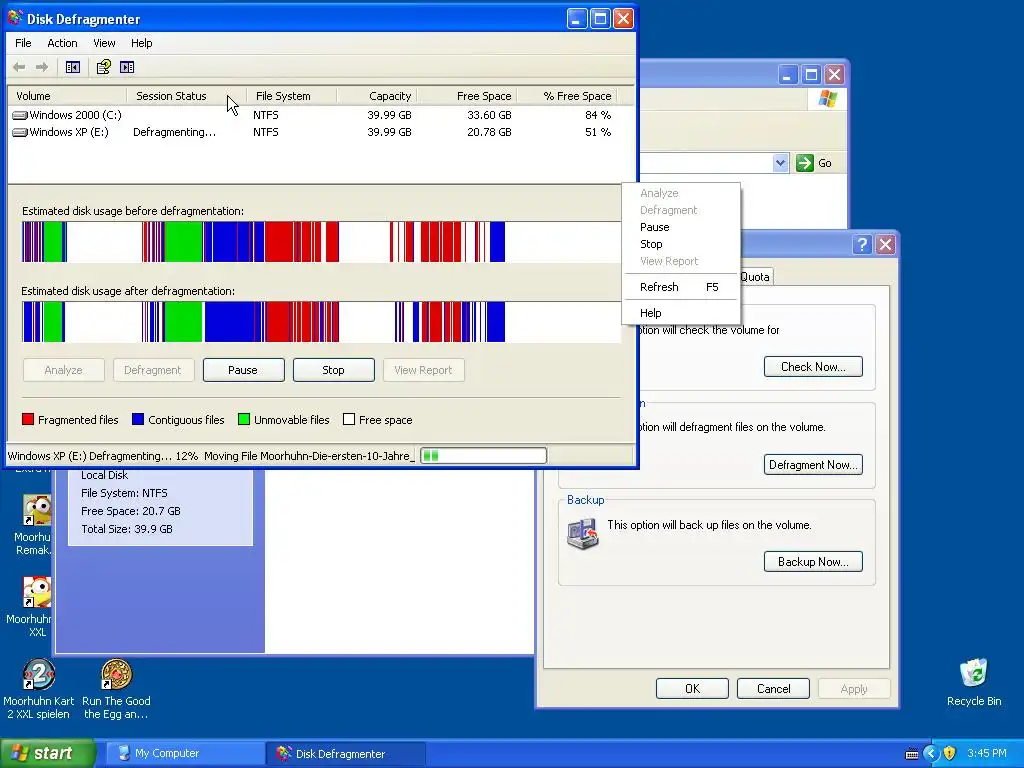The image size is (1024, 768).
Task: Click the Volume column header
Action: pyautogui.click(x=67, y=96)
